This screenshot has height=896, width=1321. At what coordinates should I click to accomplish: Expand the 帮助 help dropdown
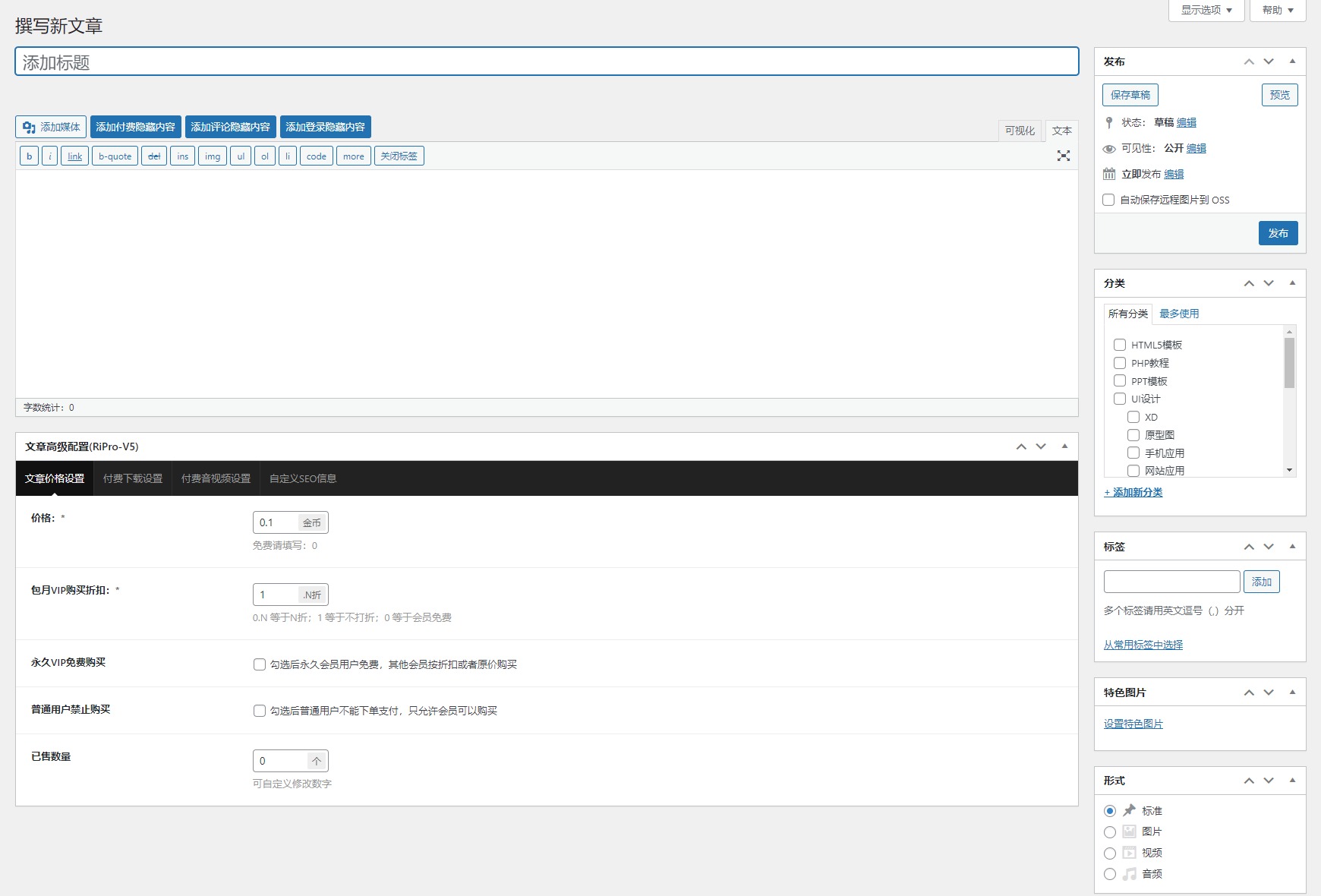tap(1277, 10)
